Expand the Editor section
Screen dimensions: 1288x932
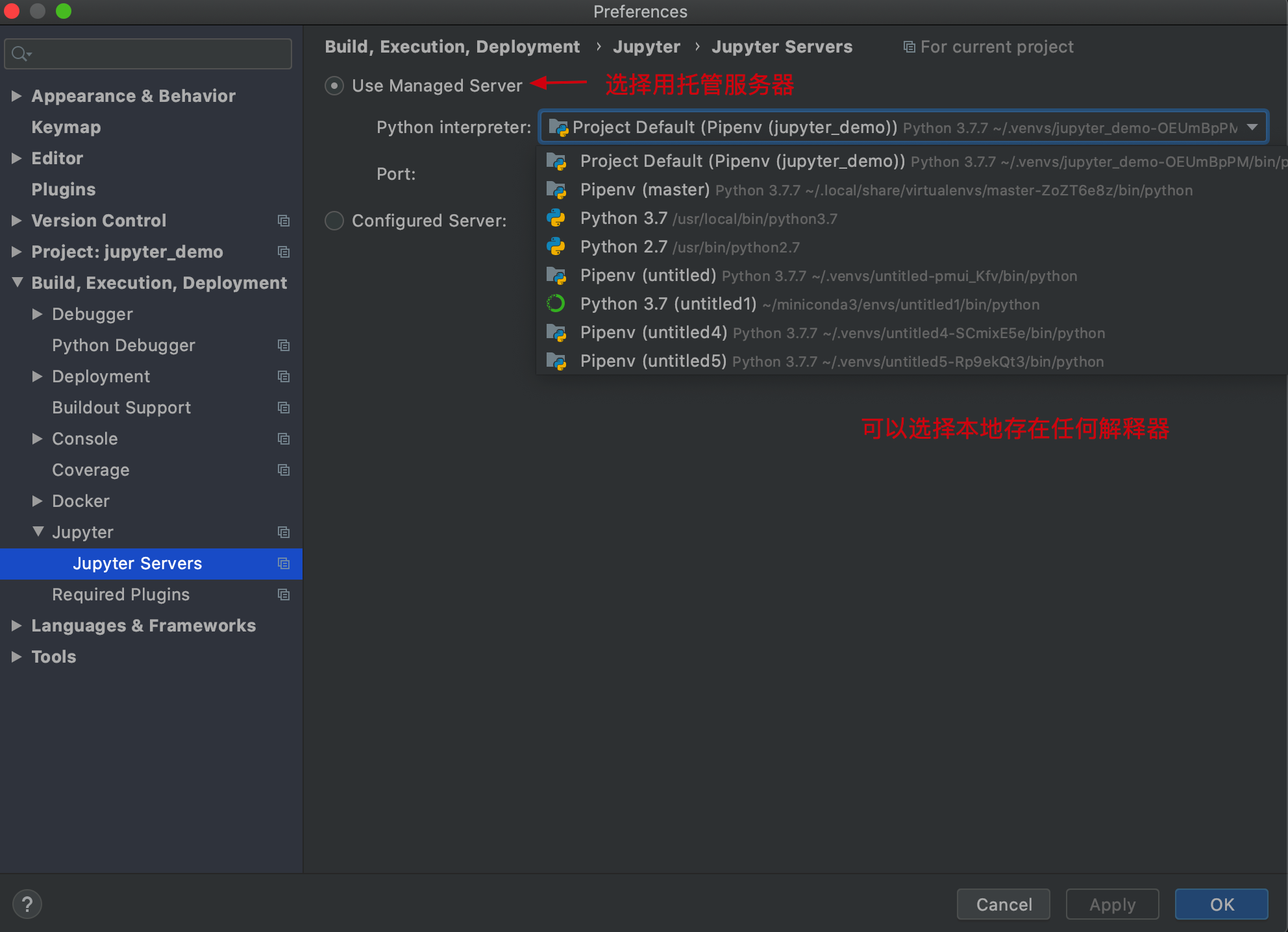click(17, 158)
